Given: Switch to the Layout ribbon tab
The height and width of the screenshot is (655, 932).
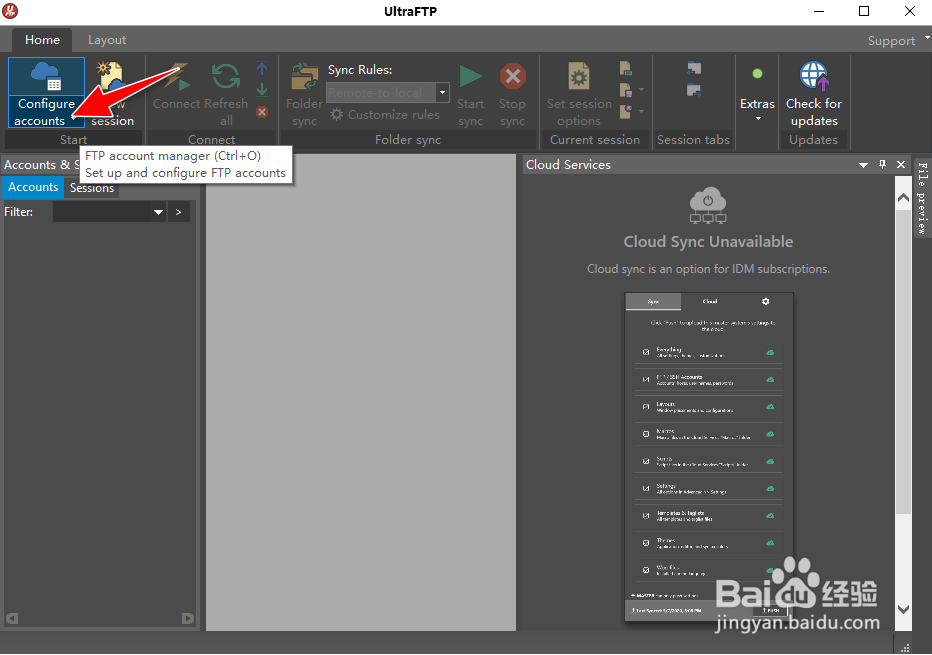Looking at the screenshot, I should click(x=107, y=40).
